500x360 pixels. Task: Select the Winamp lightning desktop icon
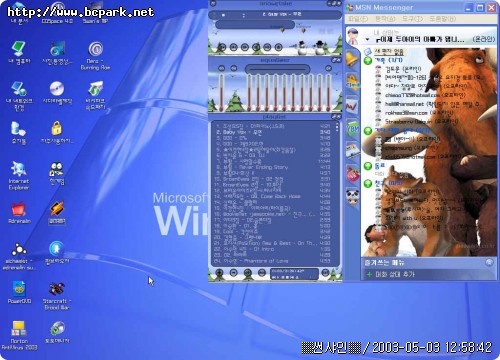[x=57, y=213]
